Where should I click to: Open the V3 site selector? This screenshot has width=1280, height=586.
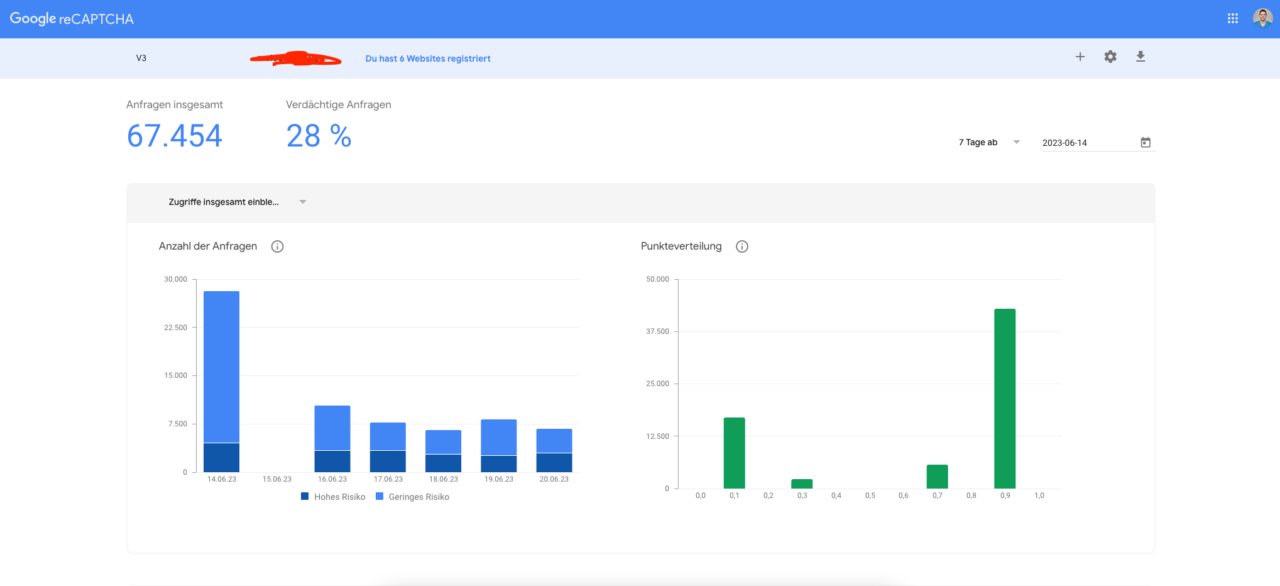(x=141, y=58)
